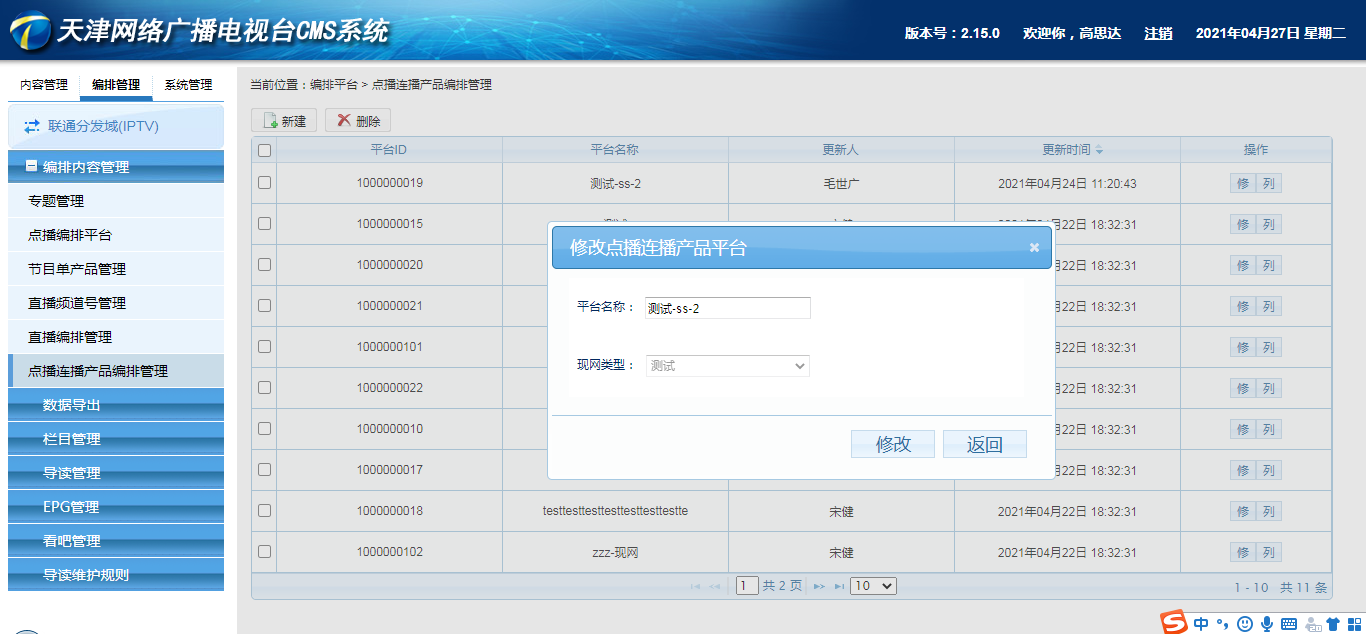The height and width of the screenshot is (634, 1366).
Task: Check the row 1000000019 checkbox
Action: 264,183
